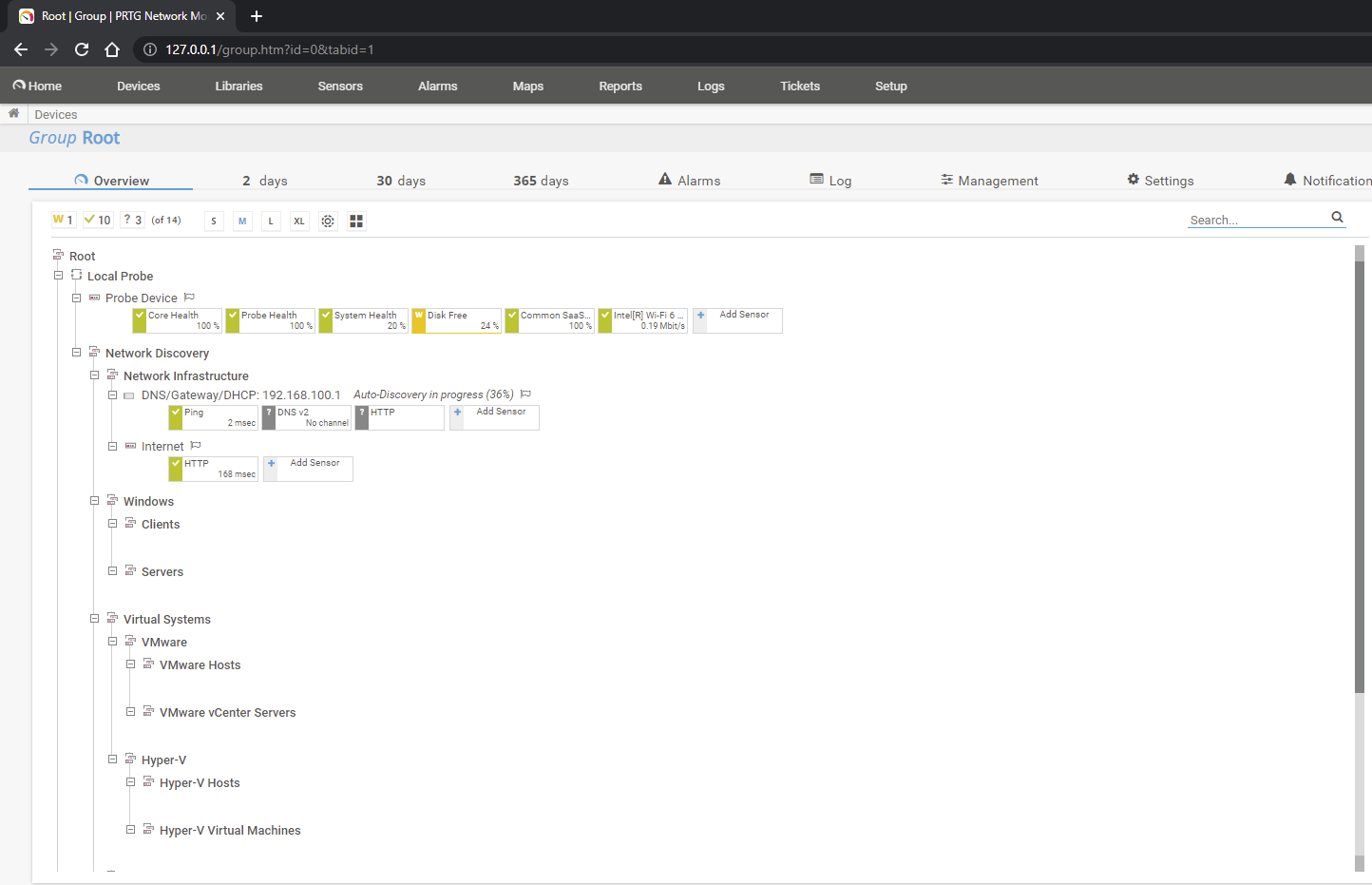Click the vertical scrollbar of device tree
This screenshot has width=1372, height=885.
(x=1360, y=475)
